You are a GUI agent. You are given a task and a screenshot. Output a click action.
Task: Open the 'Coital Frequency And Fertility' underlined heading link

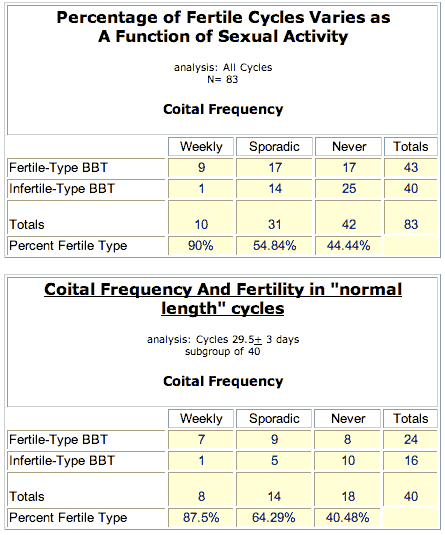click(223, 299)
